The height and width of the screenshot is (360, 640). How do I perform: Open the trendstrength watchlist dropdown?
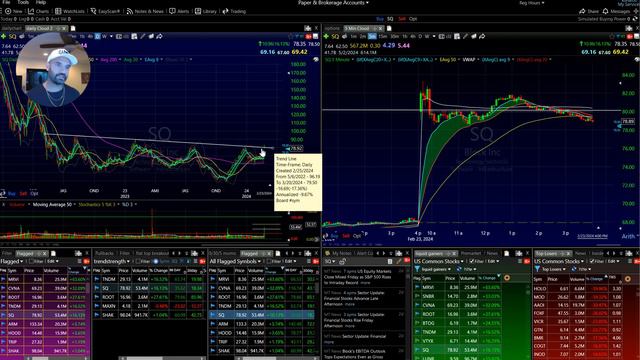[112, 261]
